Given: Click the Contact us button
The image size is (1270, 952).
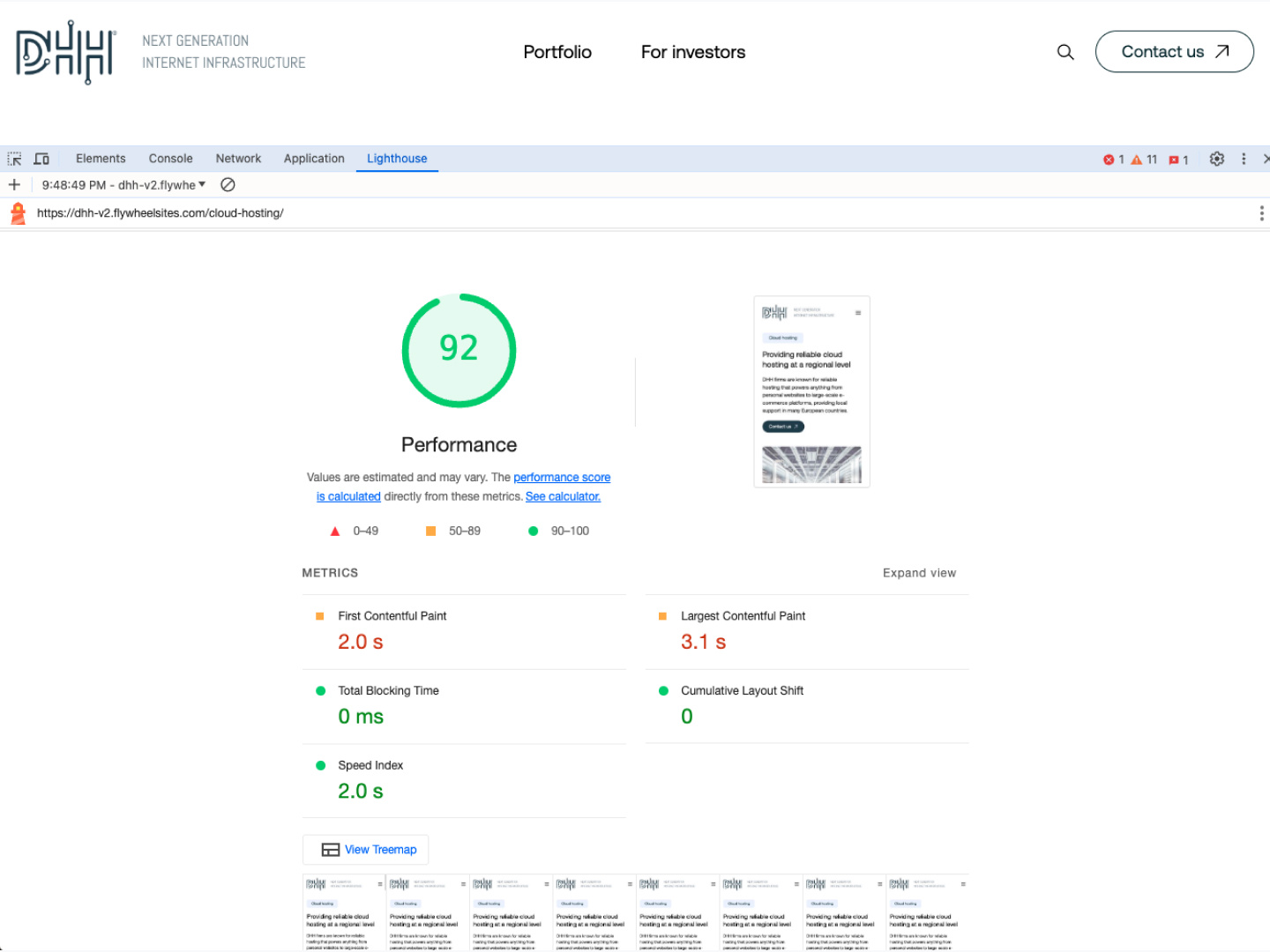Looking at the screenshot, I should pos(1174,52).
